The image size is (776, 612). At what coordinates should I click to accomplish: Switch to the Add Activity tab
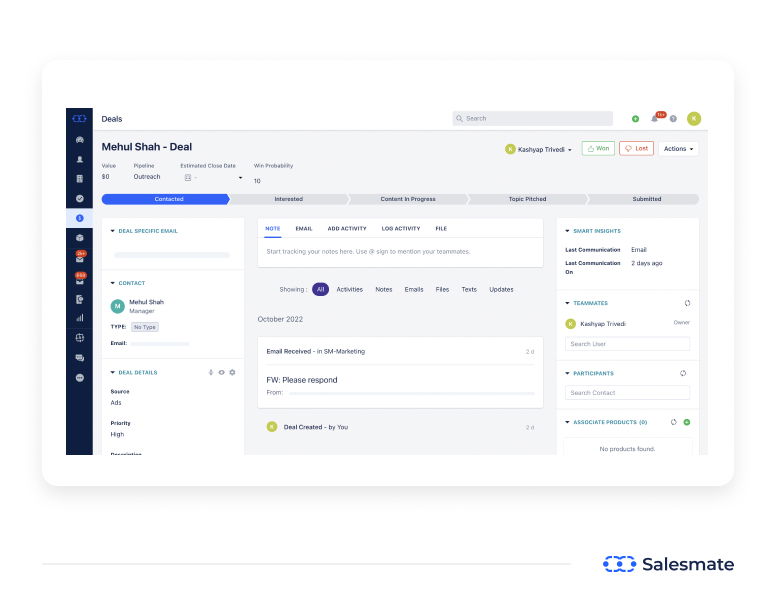coord(347,229)
